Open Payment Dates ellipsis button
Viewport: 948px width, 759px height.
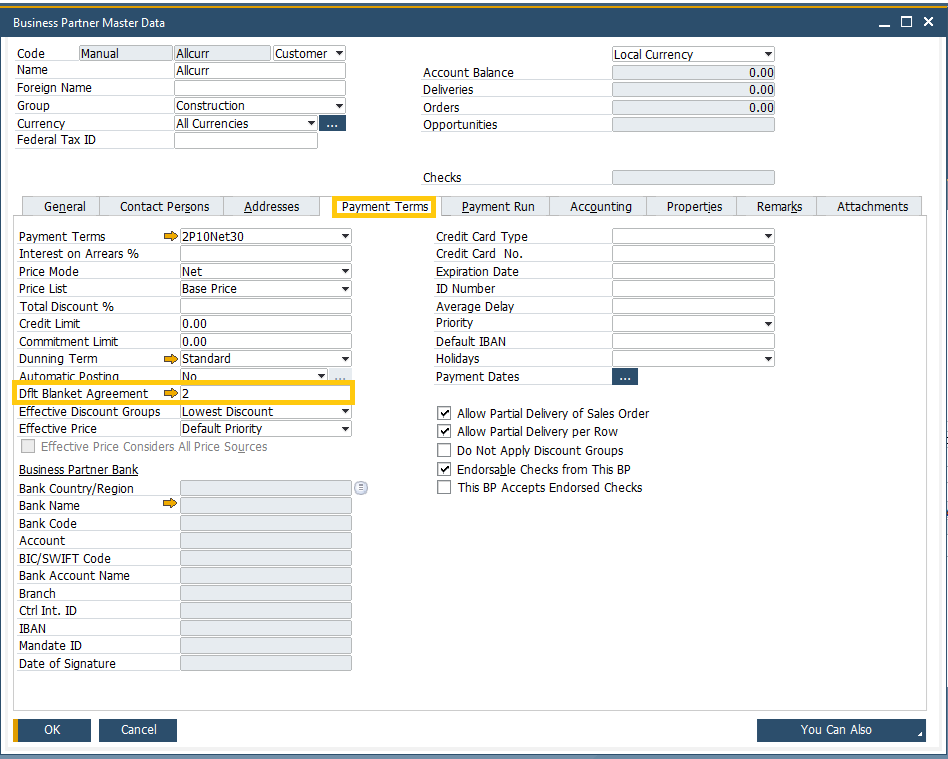pyautogui.click(x=625, y=377)
